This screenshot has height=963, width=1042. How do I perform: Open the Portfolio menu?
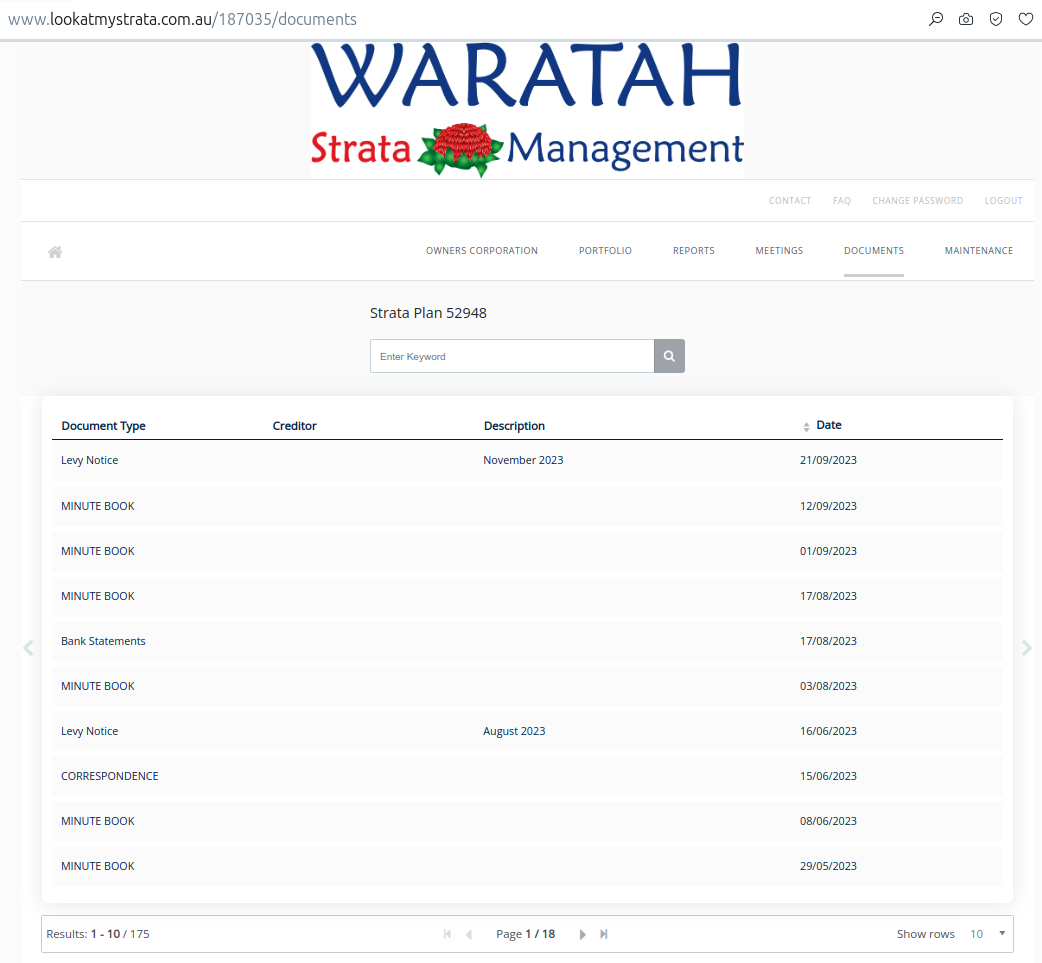(605, 251)
